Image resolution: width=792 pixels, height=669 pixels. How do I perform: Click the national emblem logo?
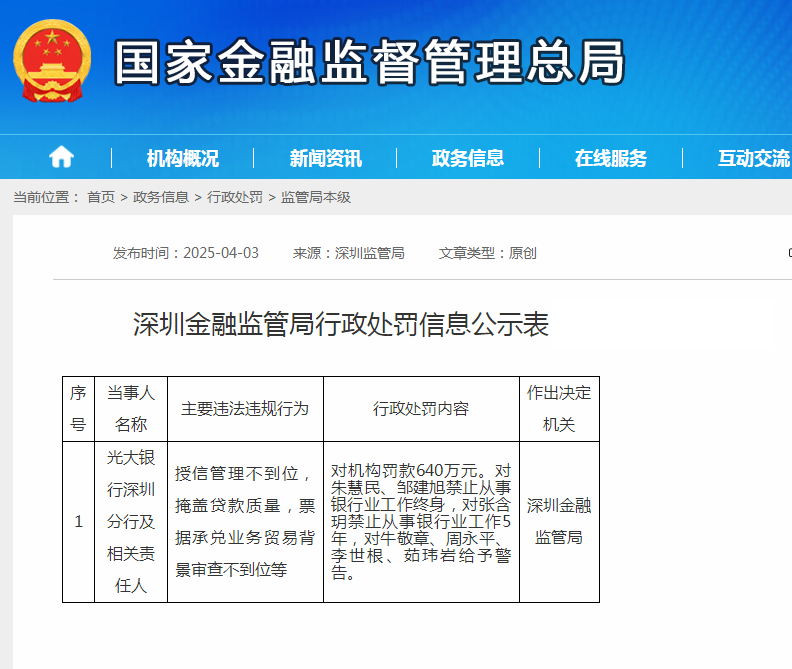pos(52,61)
